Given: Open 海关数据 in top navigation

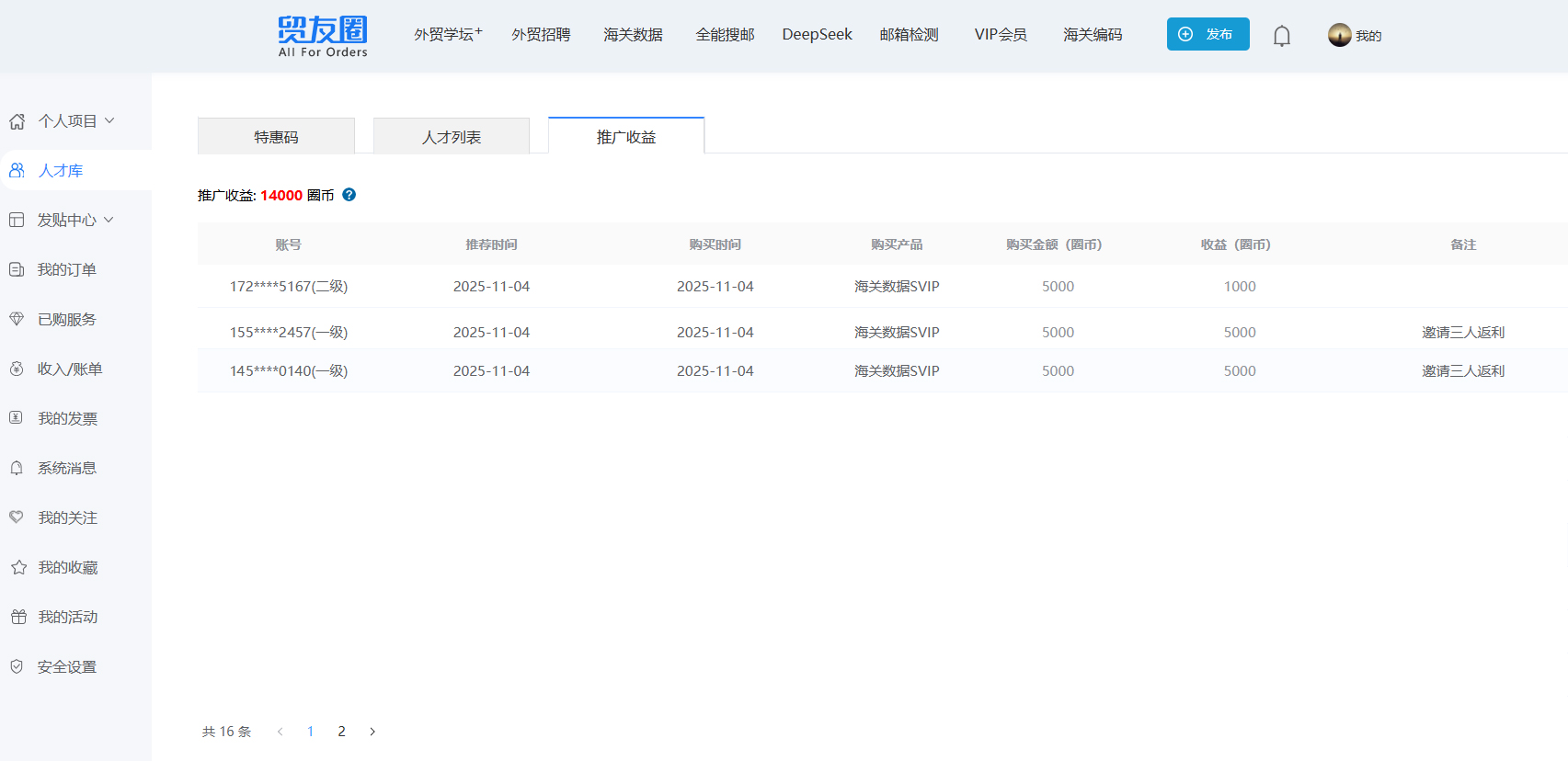Looking at the screenshot, I should coord(633,35).
